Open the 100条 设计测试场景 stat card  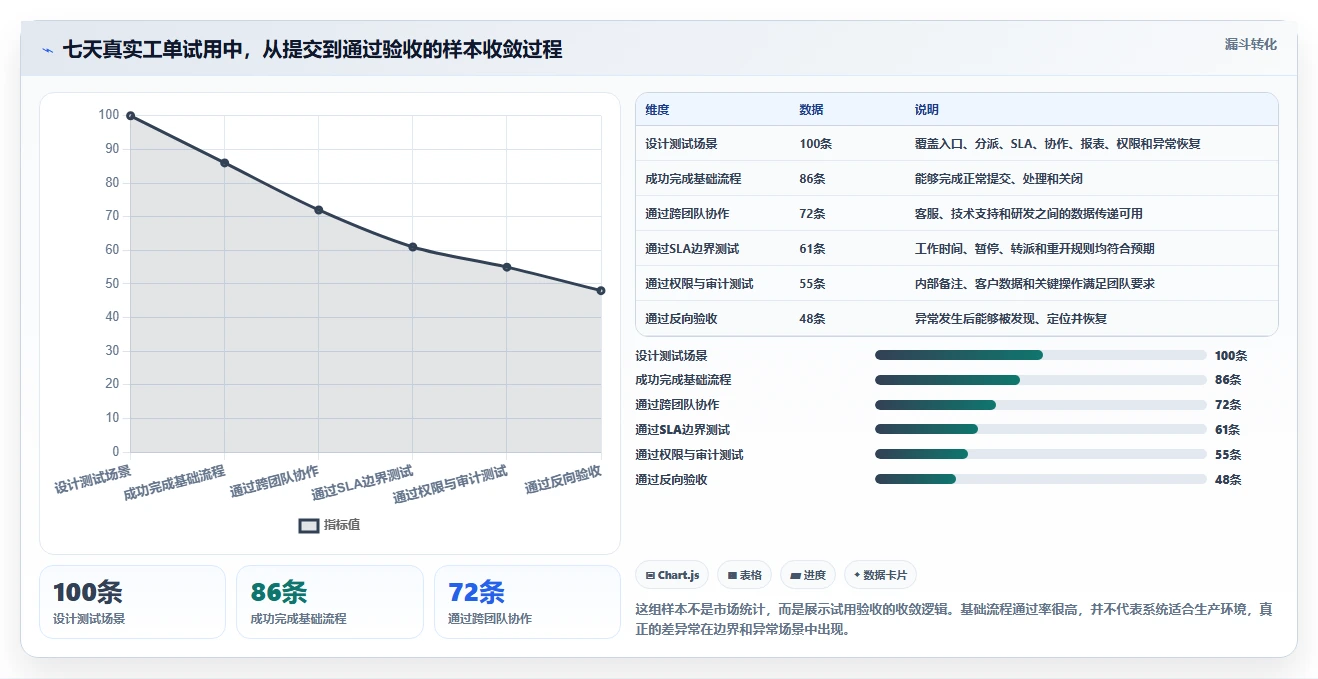pyautogui.click(x=133, y=602)
